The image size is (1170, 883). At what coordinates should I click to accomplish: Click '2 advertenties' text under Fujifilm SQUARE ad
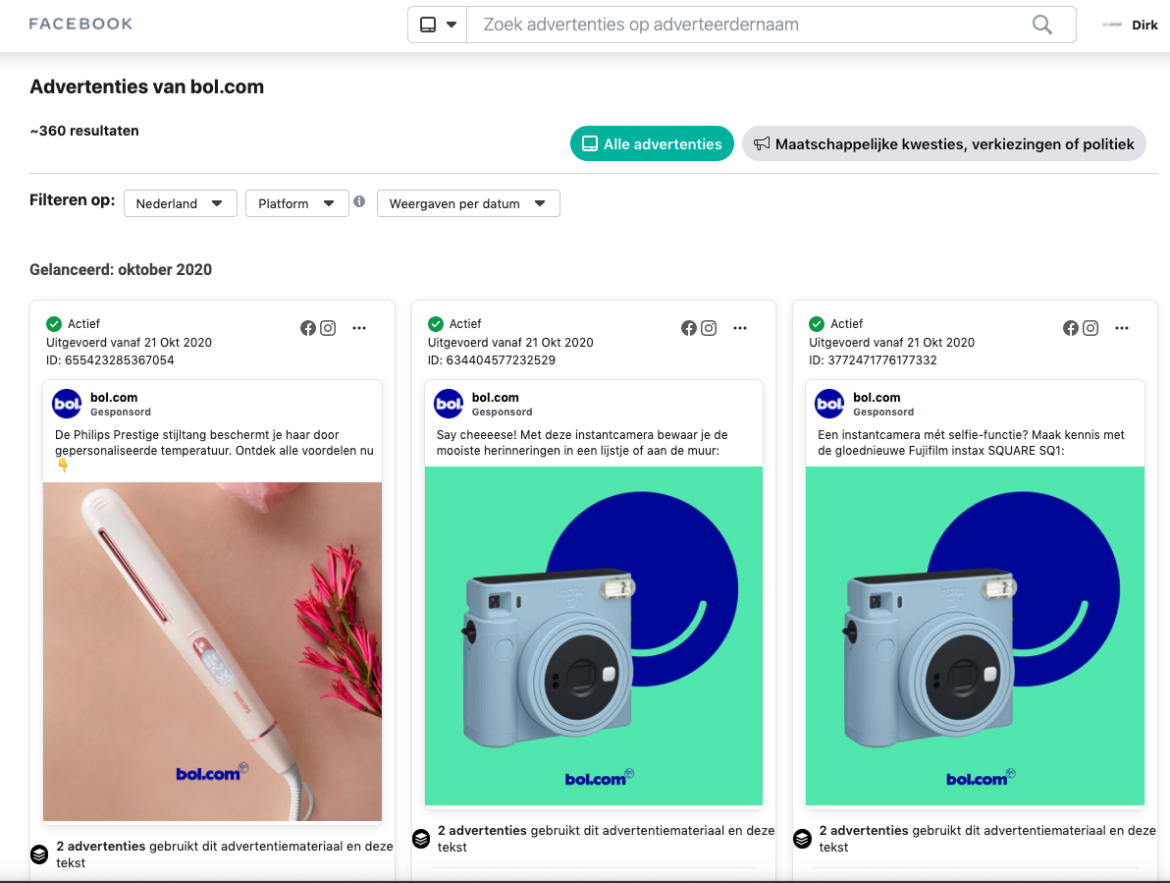coord(863,830)
